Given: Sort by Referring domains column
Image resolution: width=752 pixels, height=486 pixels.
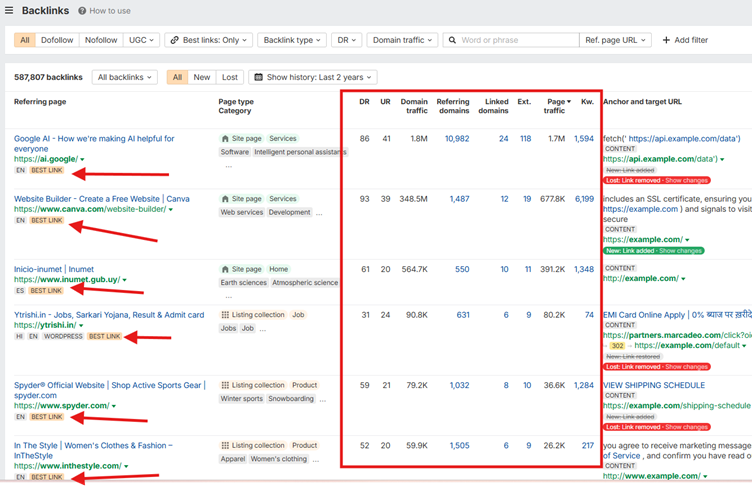Looking at the screenshot, I should pyautogui.click(x=453, y=106).
